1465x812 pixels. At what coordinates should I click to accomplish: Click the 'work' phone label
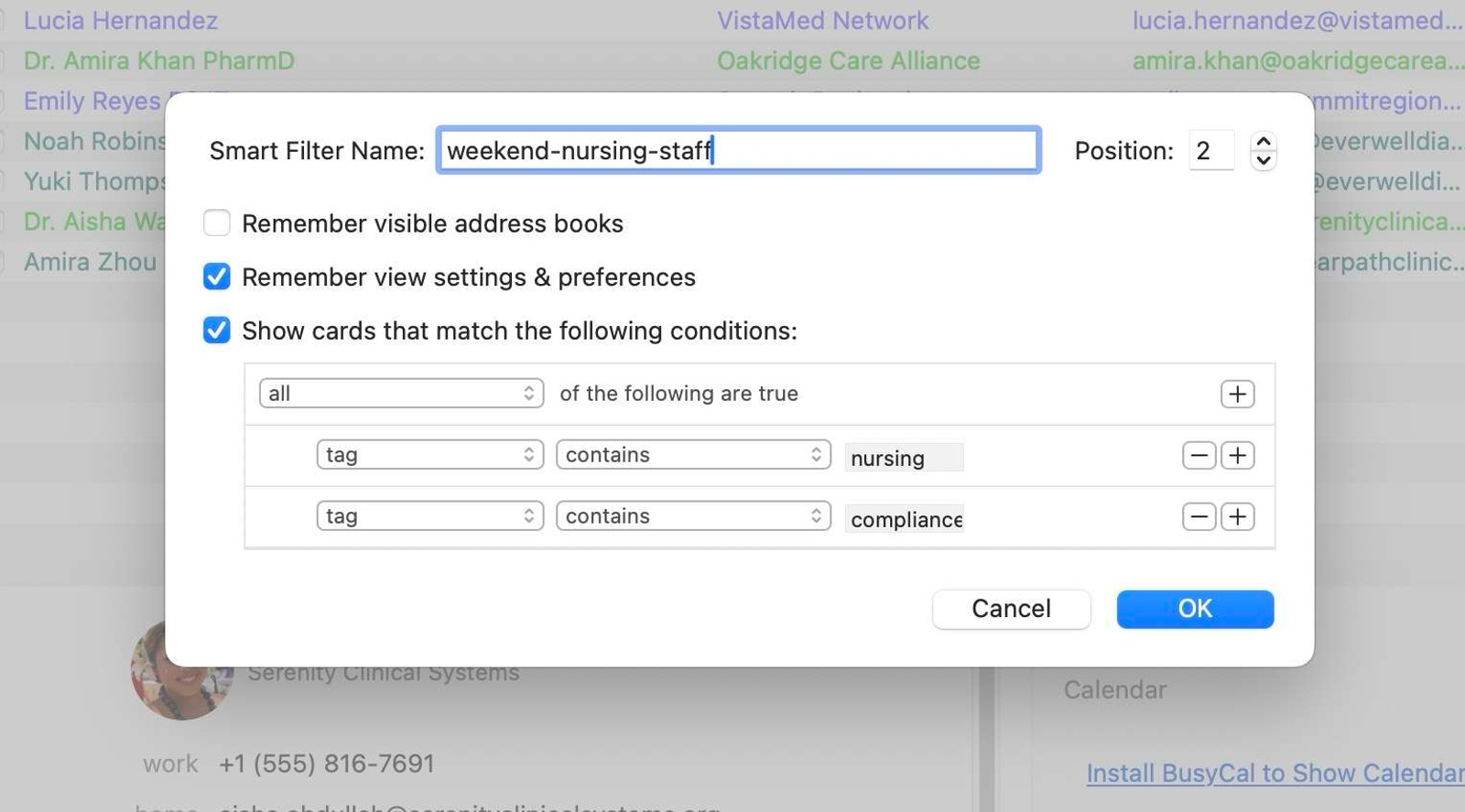click(170, 763)
